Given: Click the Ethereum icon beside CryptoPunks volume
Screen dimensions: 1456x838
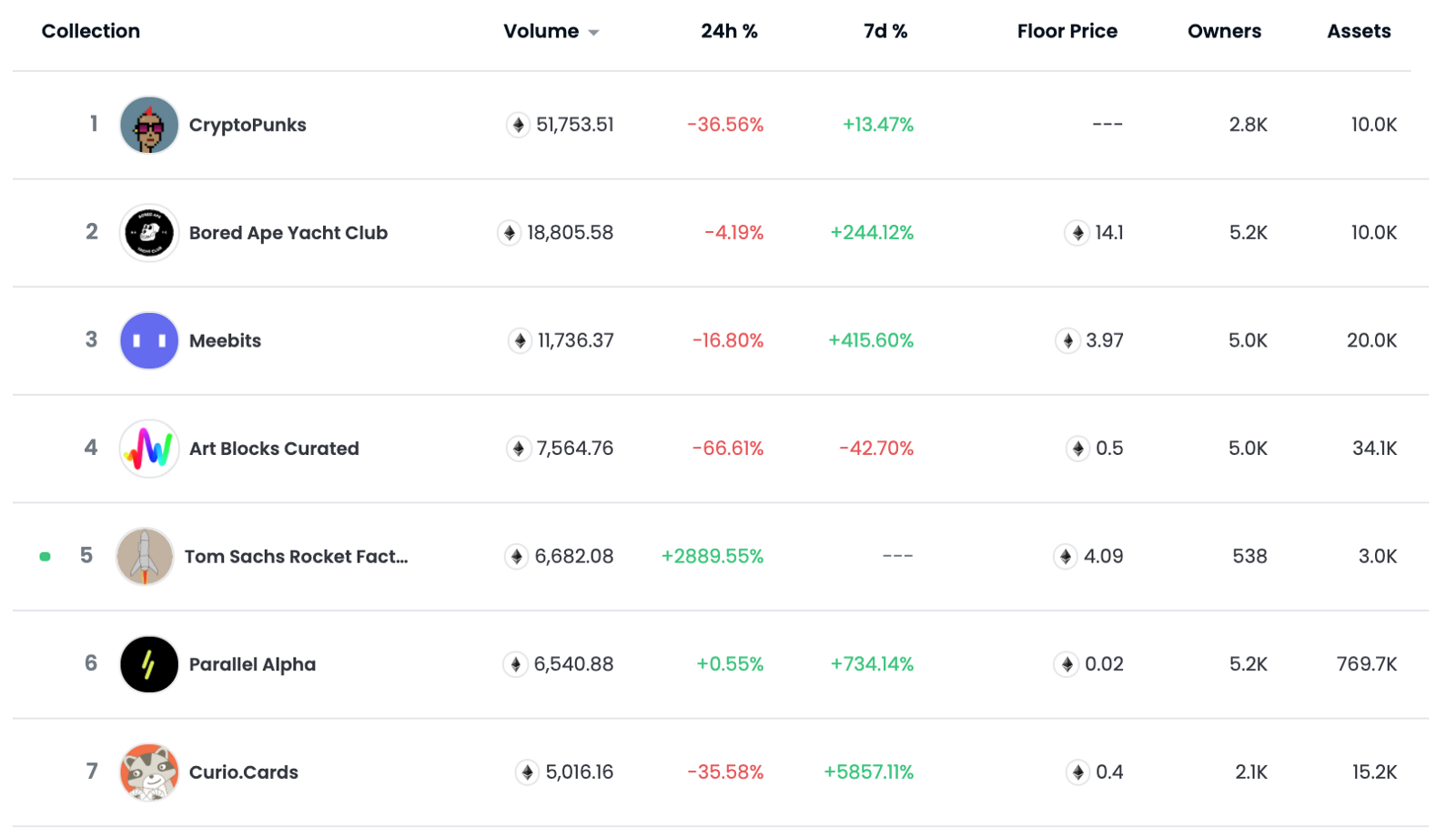Looking at the screenshot, I should click(x=517, y=125).
